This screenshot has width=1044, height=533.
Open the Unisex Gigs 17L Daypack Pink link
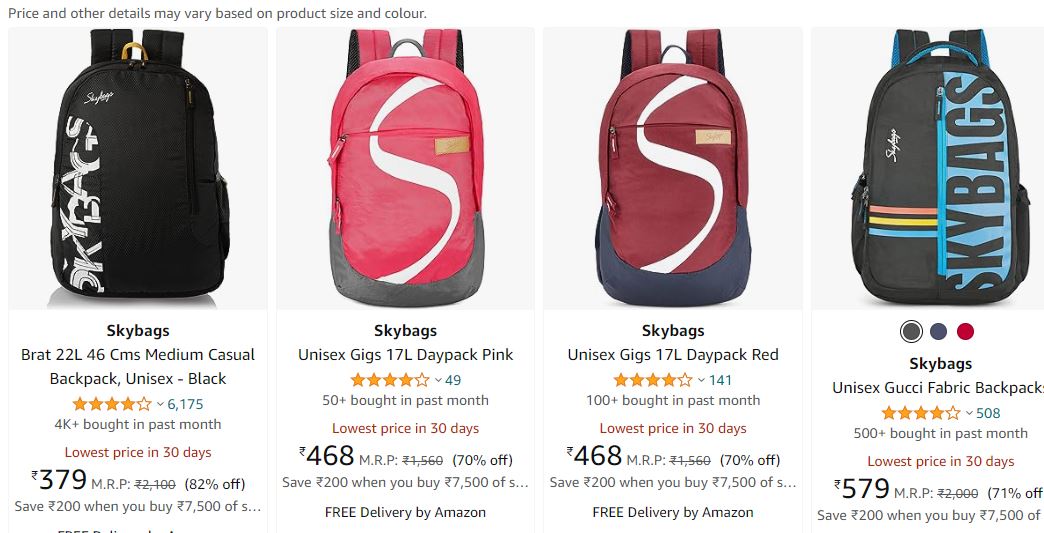pos(405,355)
